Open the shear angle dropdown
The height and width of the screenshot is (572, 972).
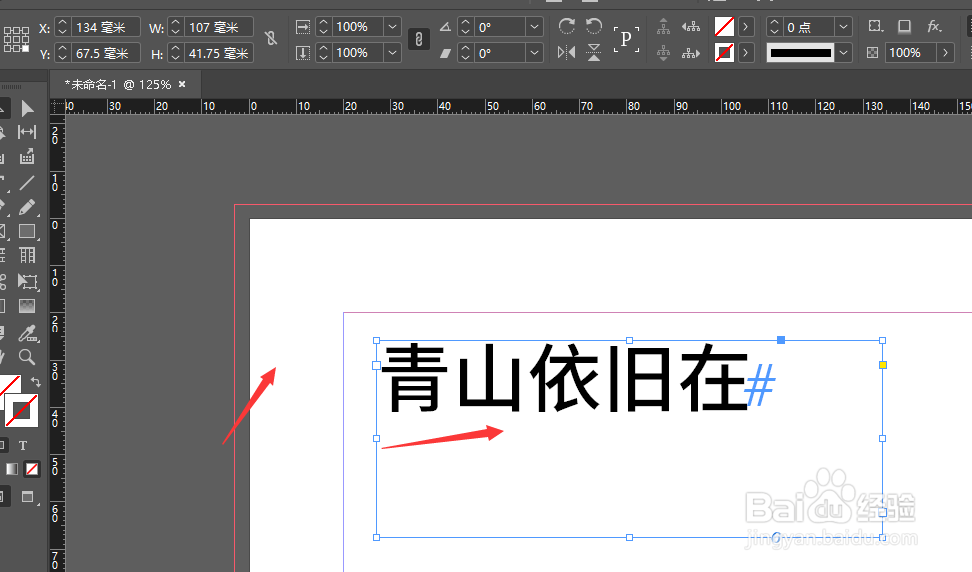tap(534, 53)
